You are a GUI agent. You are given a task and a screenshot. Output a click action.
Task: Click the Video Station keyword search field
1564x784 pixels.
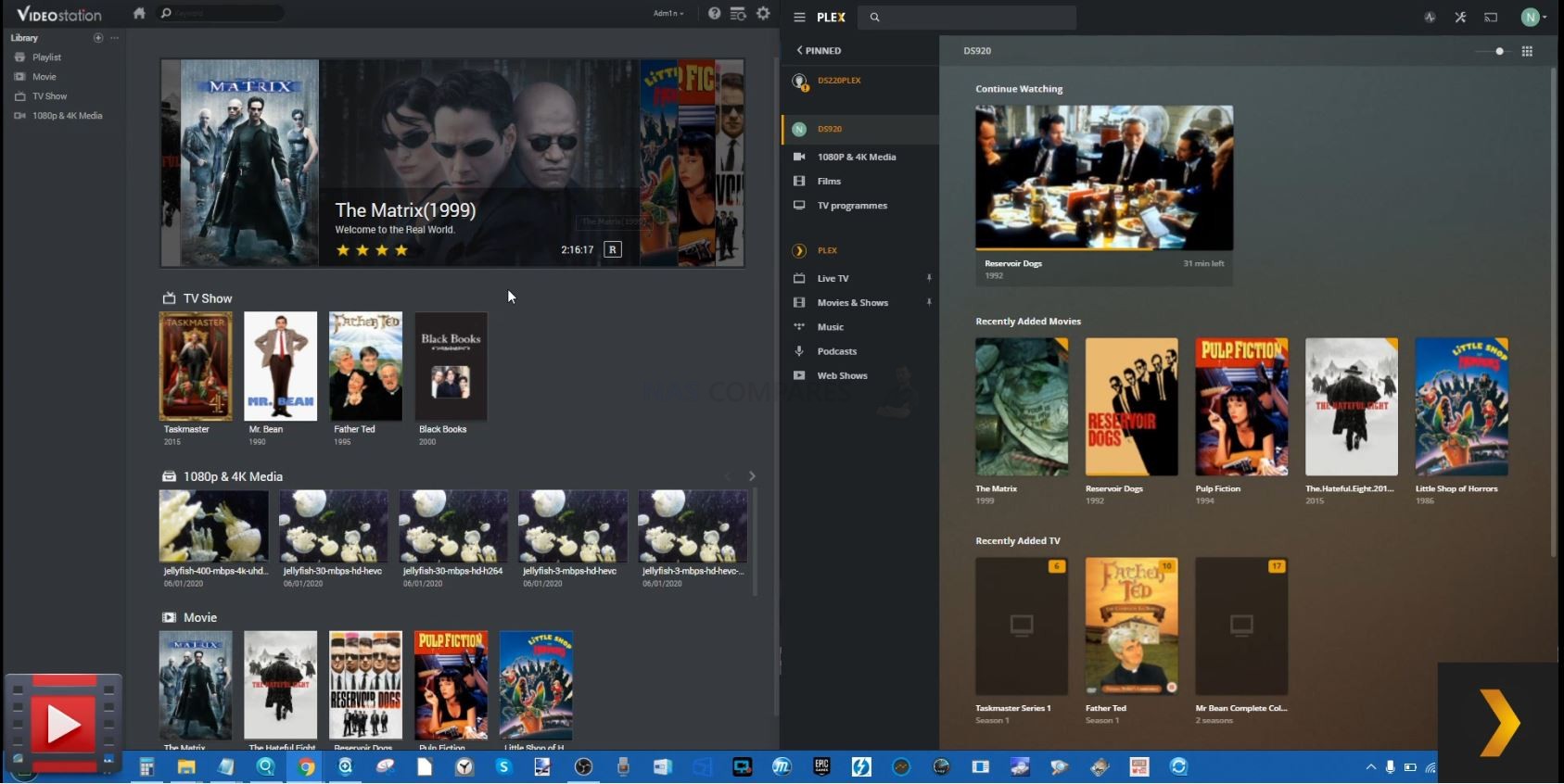point(221,13)
